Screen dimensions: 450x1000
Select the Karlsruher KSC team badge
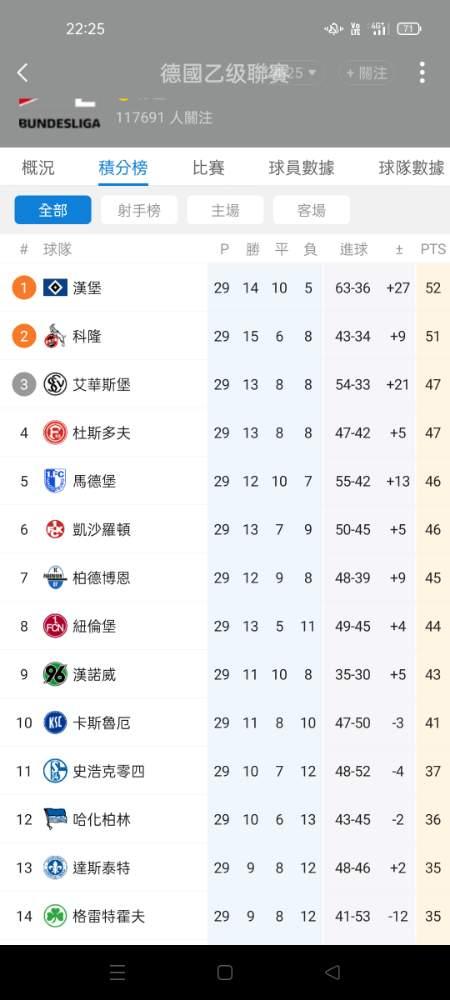(x=55, y=723)
